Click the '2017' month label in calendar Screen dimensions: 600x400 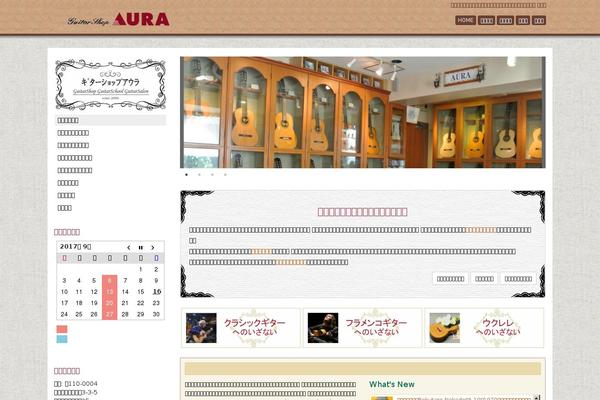click(75, 247)
